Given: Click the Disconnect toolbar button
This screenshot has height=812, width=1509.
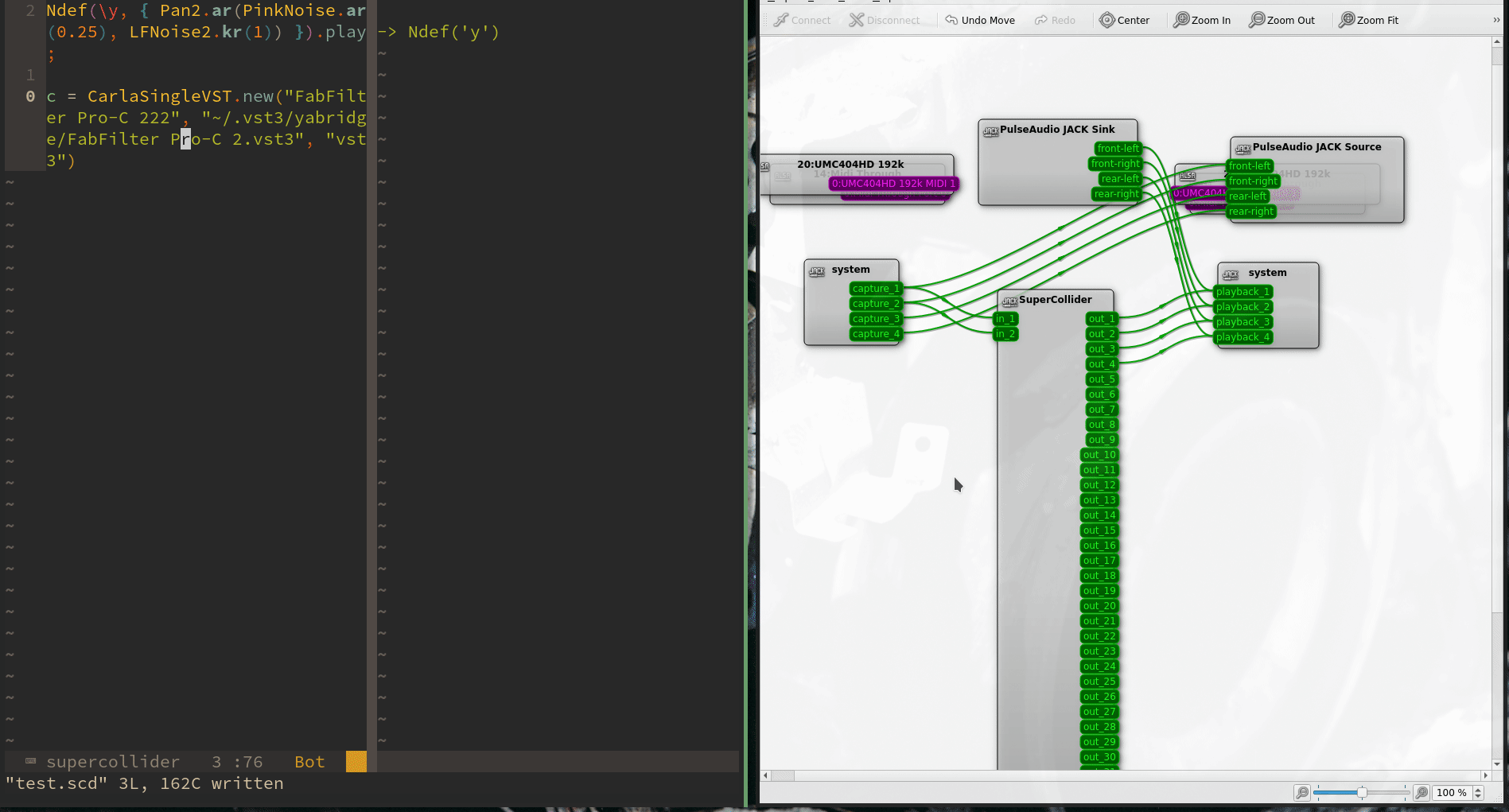Looking at the screenshot, I should (x=884, y=20).
